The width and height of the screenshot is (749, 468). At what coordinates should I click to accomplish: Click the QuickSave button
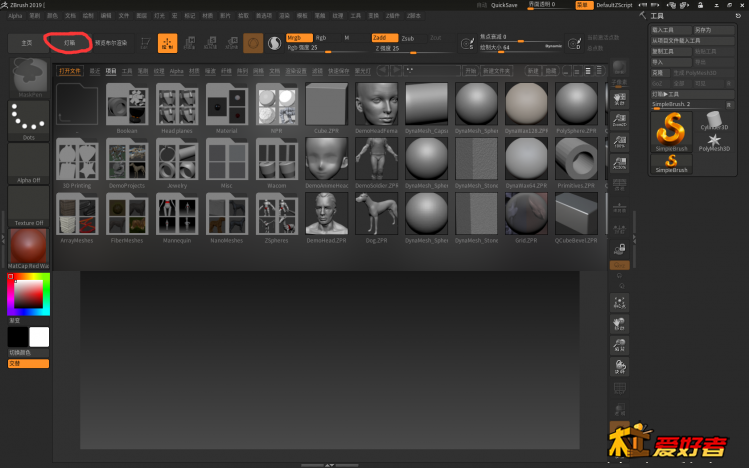coord(504,5)
